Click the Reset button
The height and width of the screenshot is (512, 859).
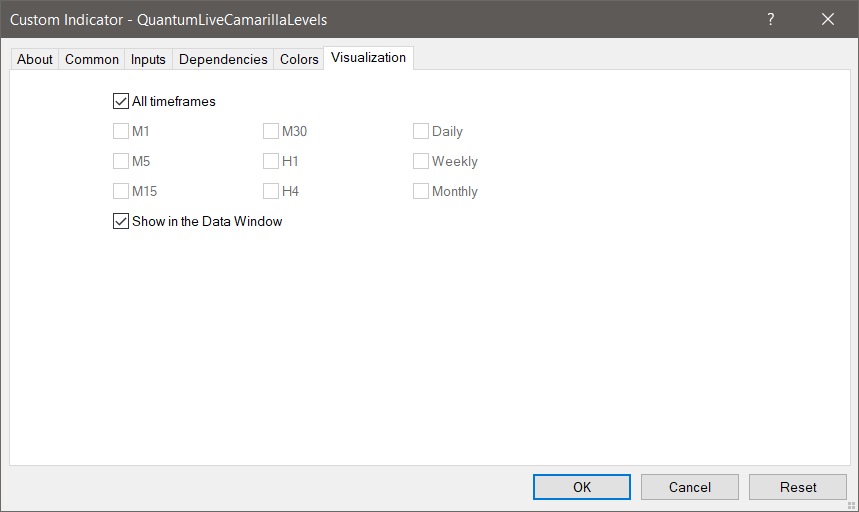[x=798, y=487]
